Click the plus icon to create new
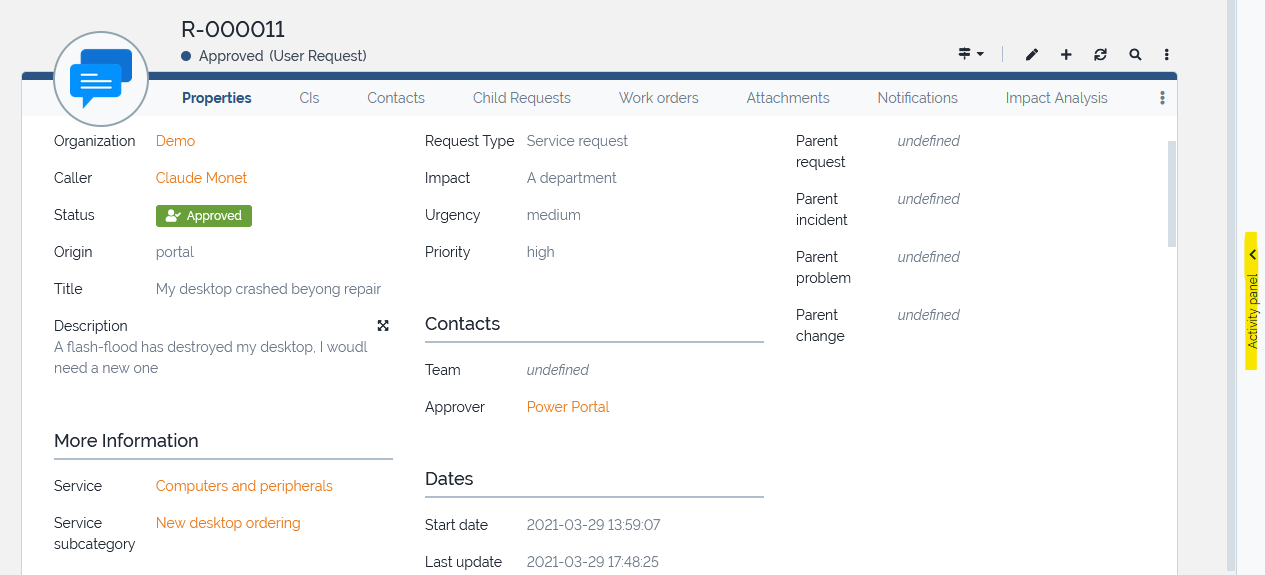Image resolution: width=1265 pixels, height=575 pixels. [1066, 55]
